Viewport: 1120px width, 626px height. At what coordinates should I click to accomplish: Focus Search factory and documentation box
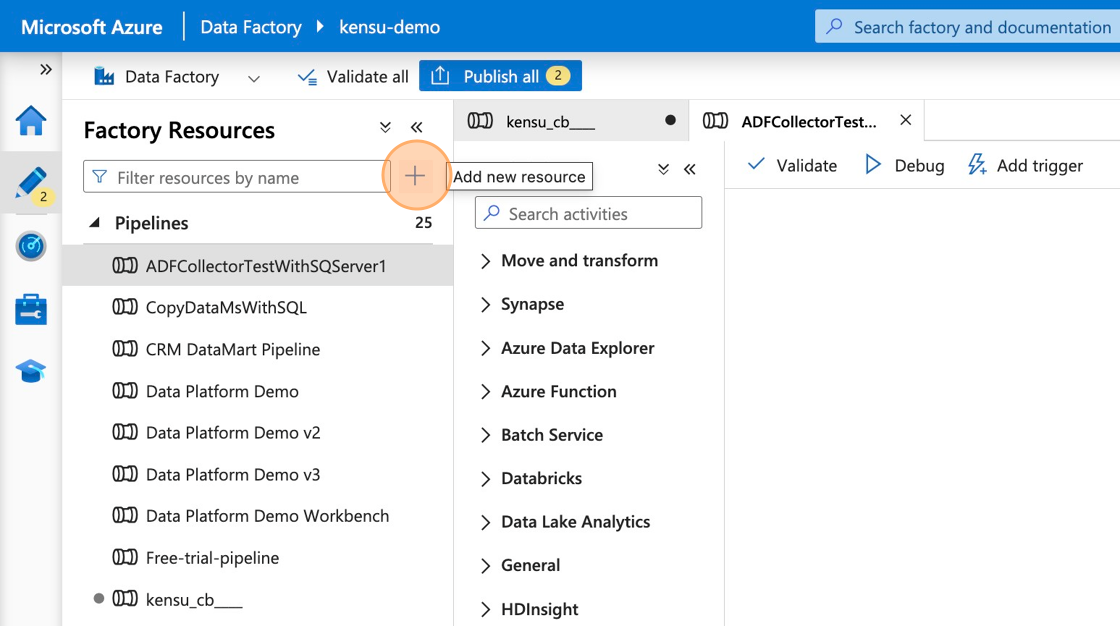click(x=968, y=27)
